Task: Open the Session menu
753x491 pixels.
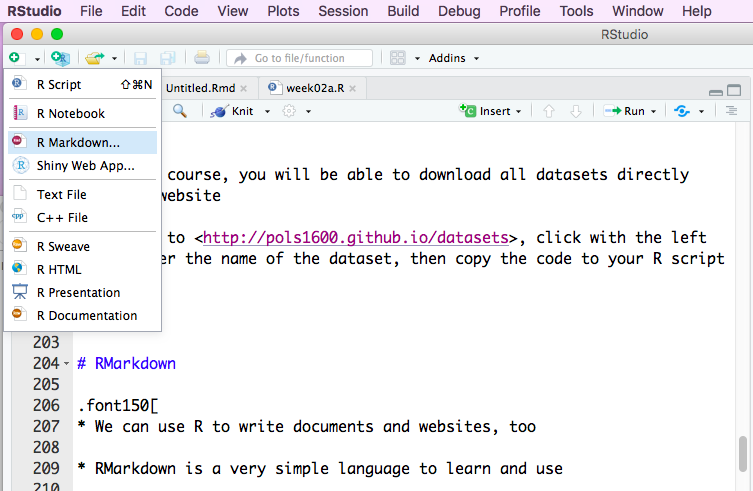Action: [343, 11]
